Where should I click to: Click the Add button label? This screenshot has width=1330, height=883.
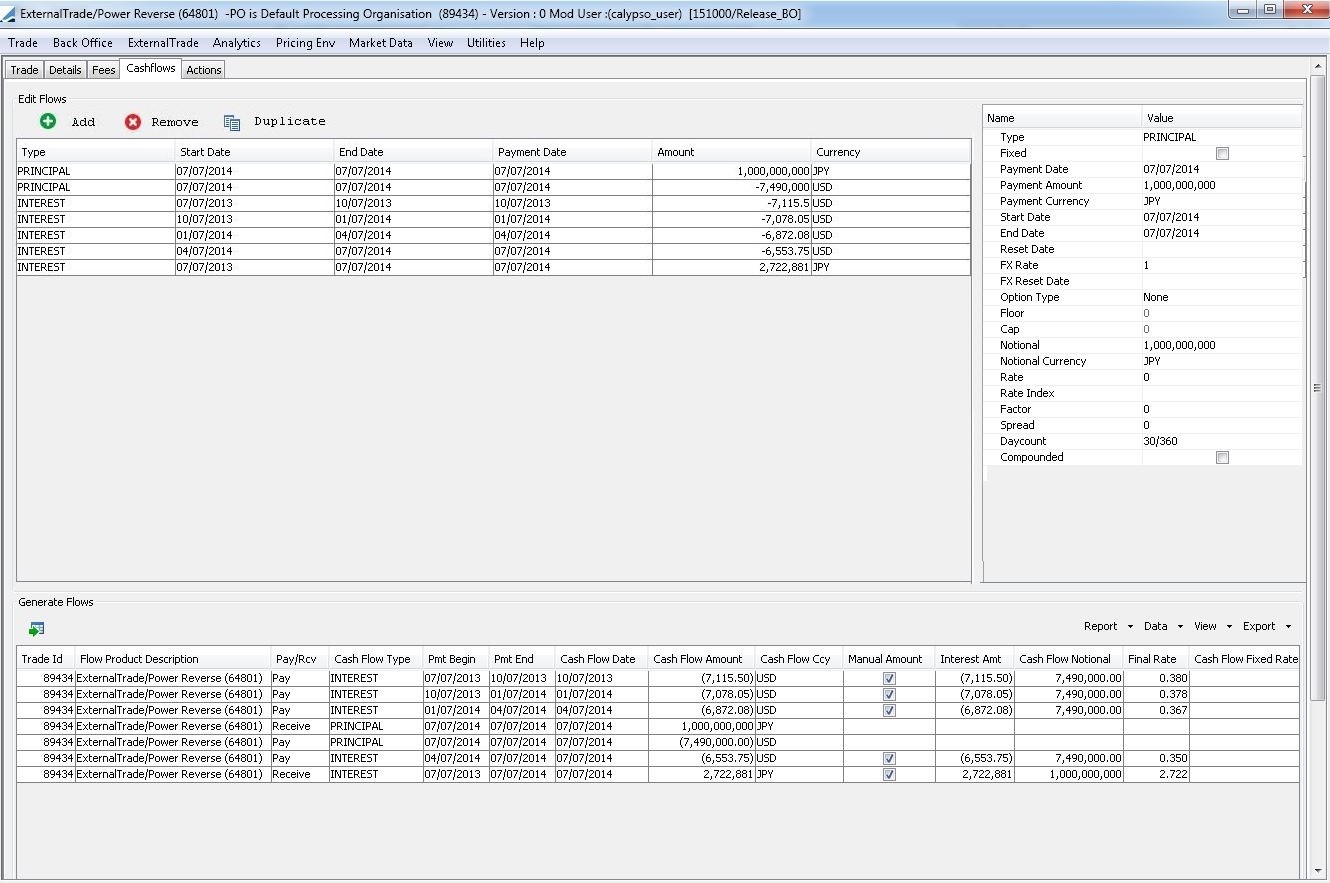(x=83, y=122)
